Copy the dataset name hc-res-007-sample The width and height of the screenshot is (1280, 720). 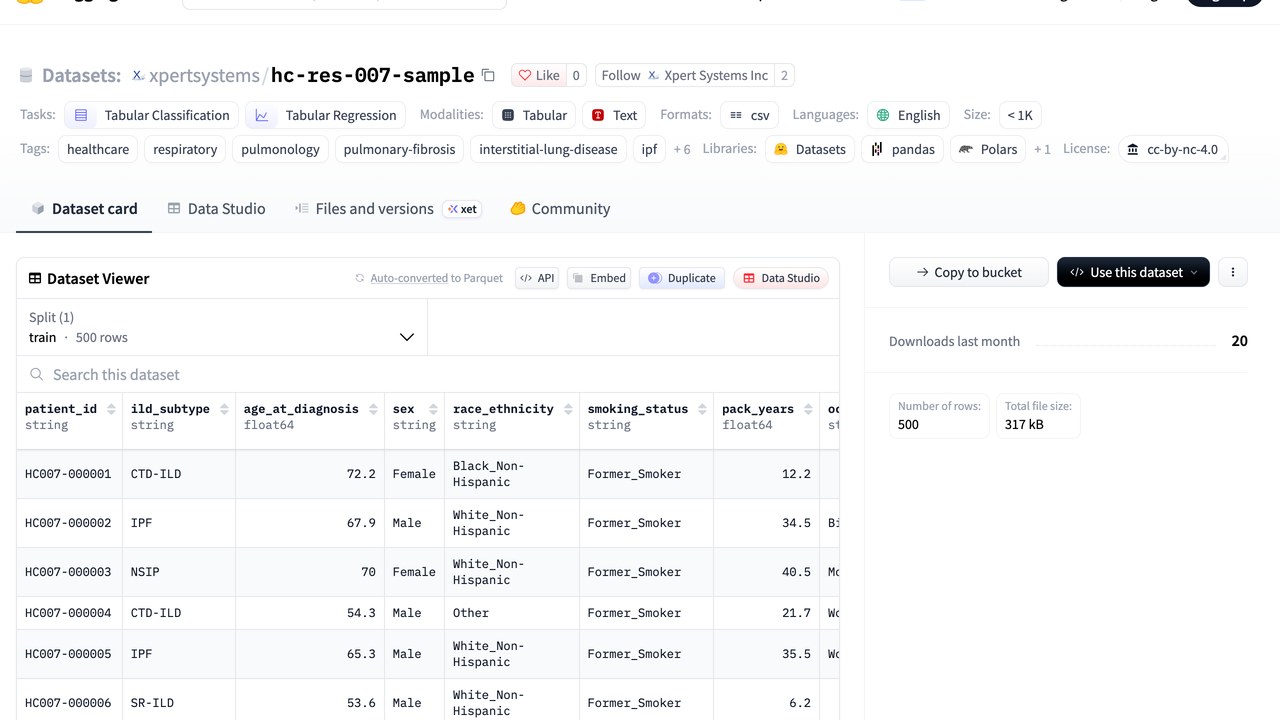tap(488, 75)
